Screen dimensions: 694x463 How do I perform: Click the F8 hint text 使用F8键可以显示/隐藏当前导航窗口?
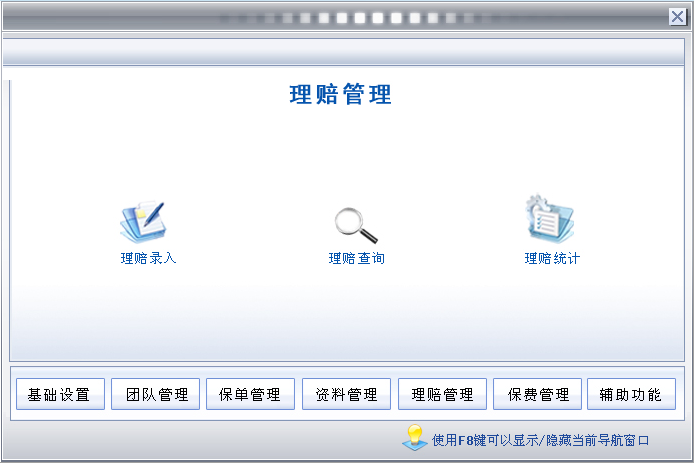coord(540,440)
